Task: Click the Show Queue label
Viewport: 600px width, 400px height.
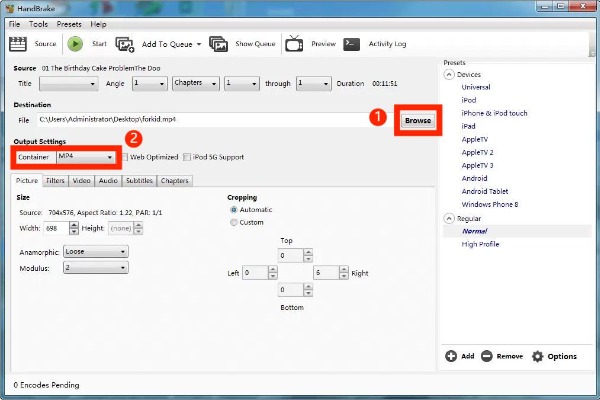Action: [255, 44]
